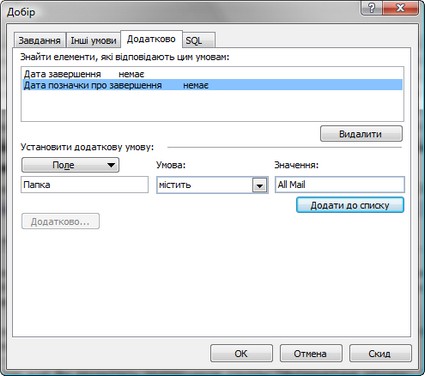Click the help question mark icon
Viewport: 425px width, 376px height.
[x=372, y=8]
